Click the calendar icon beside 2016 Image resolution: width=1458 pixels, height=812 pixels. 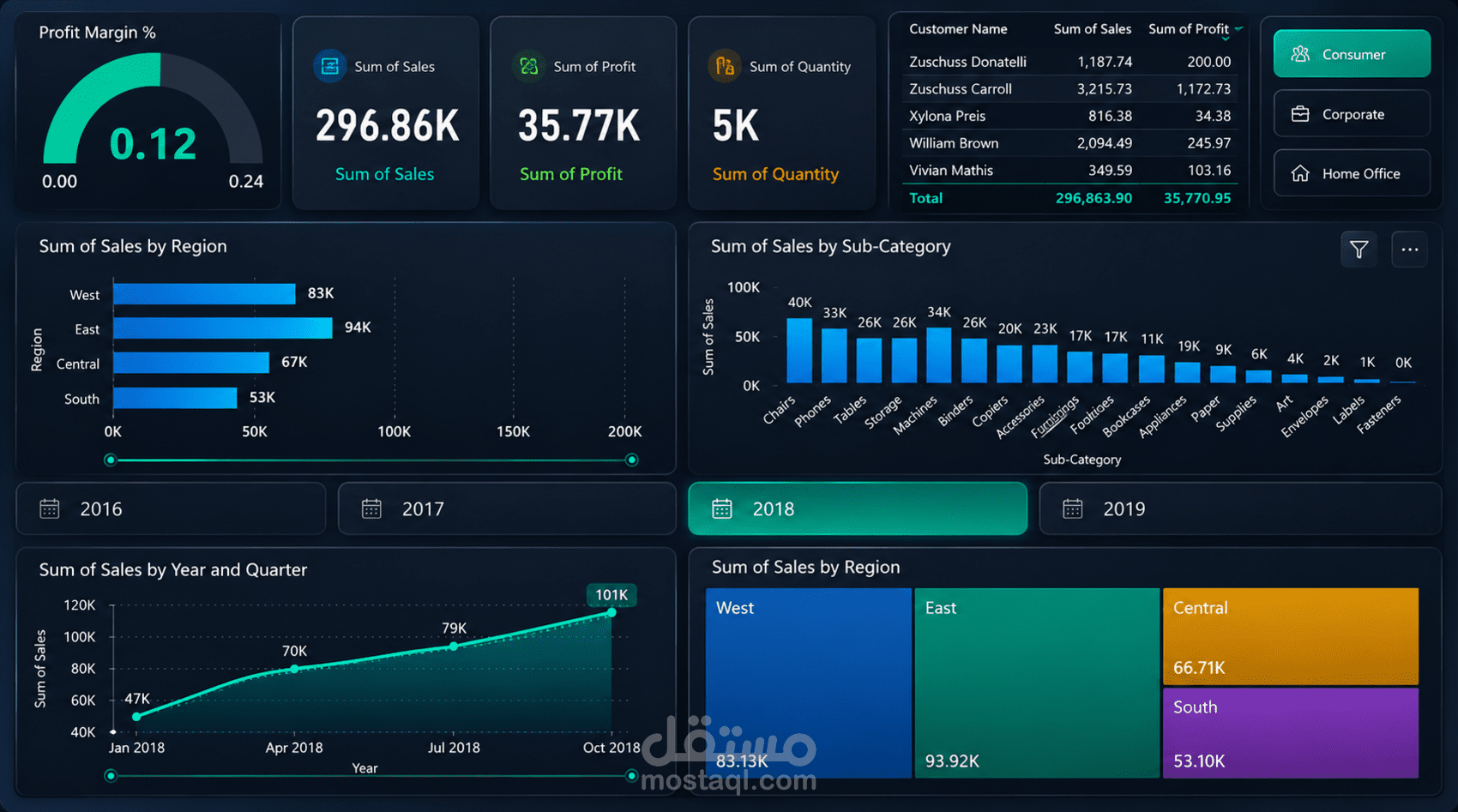(50, 508)
